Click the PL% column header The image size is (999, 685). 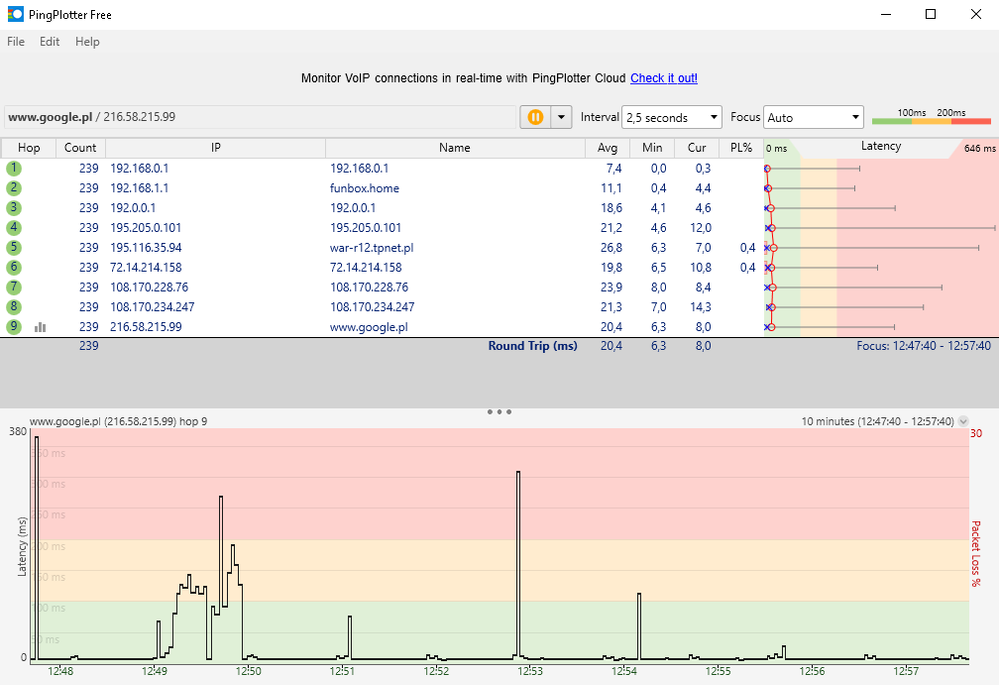tap(740, 148)
